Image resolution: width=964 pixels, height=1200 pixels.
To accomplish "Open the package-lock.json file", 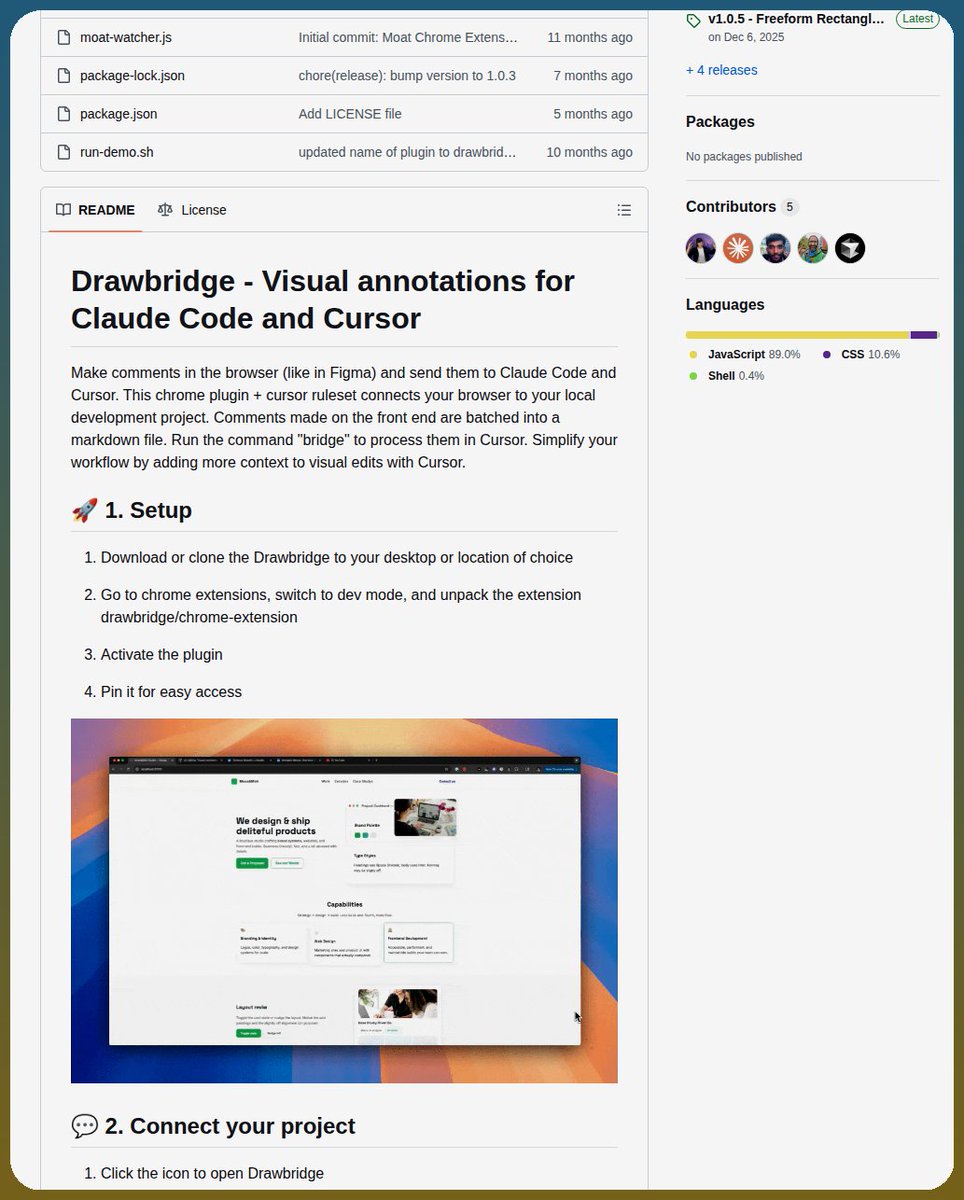I will 132,75.
